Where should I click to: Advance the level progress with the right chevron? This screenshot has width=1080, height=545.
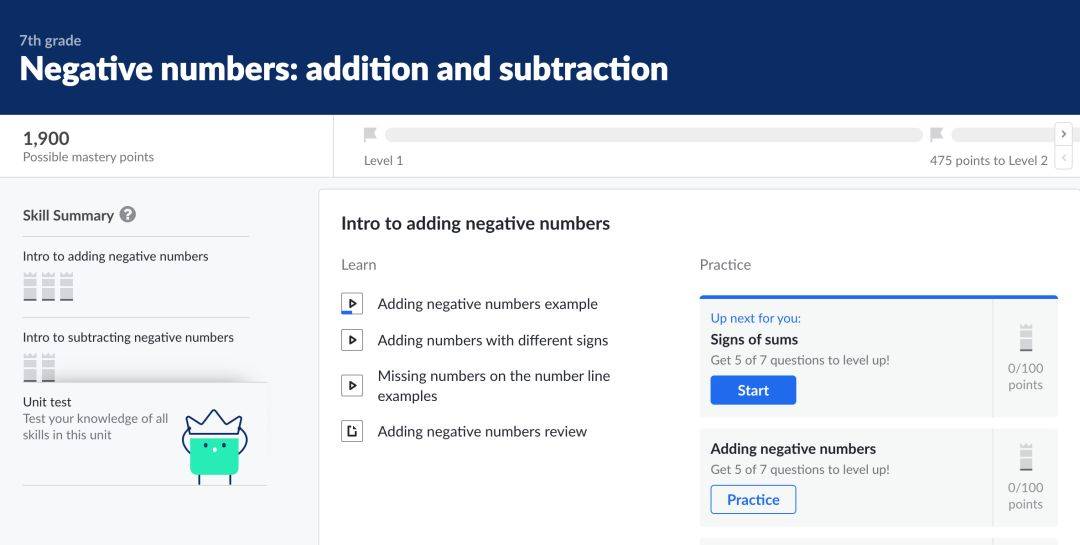coord(1063,134)
